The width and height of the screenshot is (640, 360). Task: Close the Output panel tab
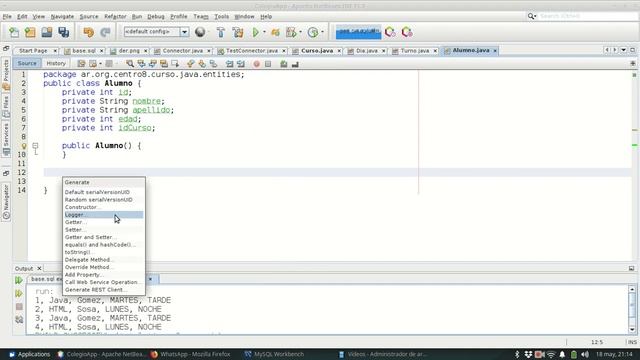[x=39, y=268]
